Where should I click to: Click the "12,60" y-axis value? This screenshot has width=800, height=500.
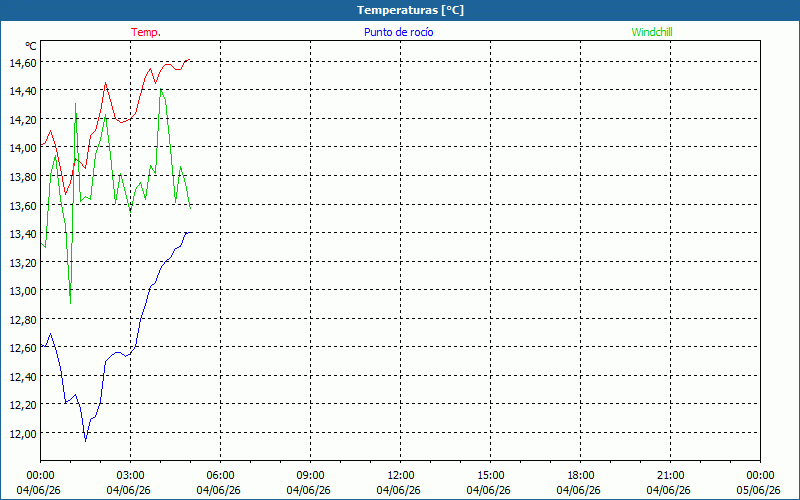(x=23, y=348)
